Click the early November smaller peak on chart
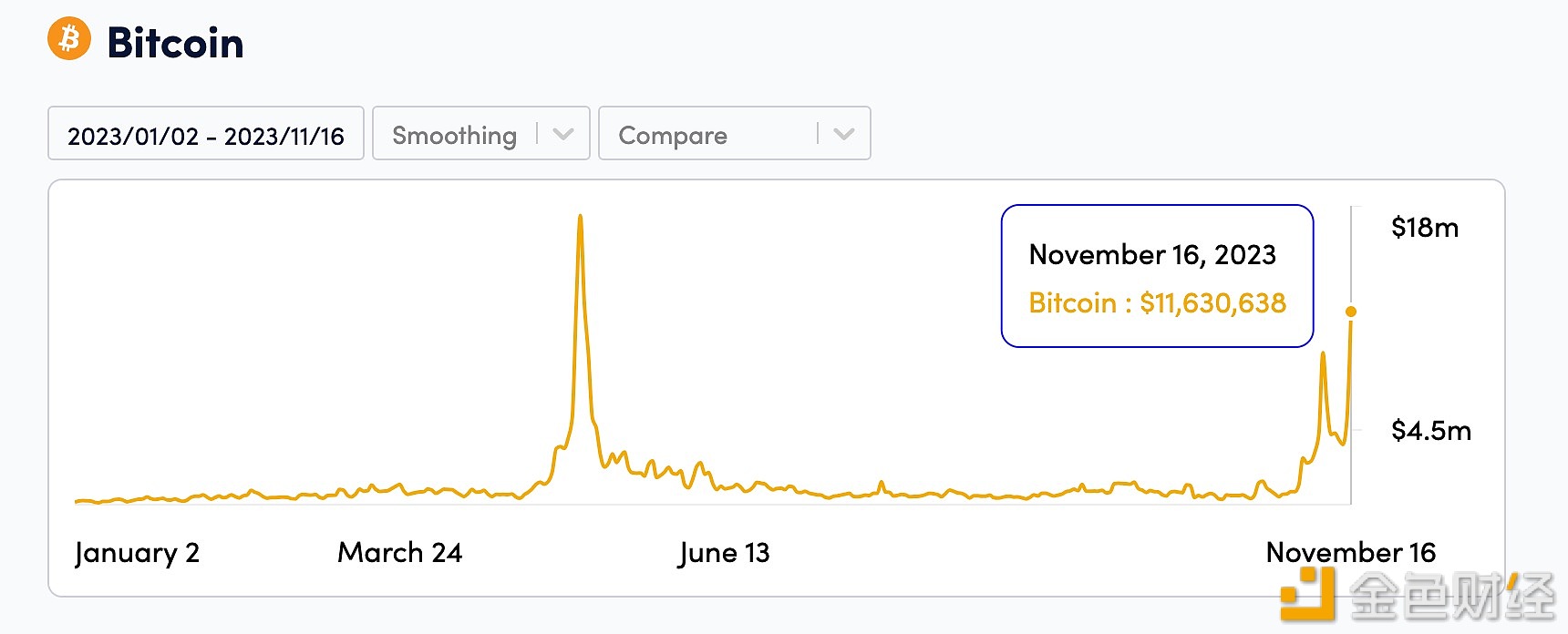Image resolution: width=1568 pixels, height=634 pixels. click(1323, 353)
